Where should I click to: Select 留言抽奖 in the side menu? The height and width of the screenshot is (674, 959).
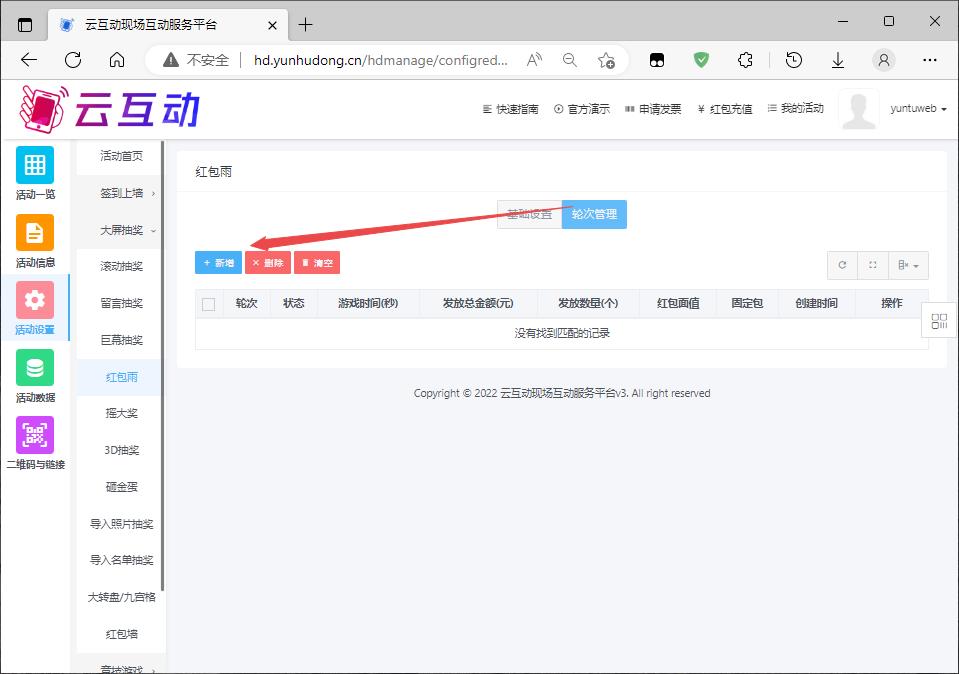tap(120, 303)
